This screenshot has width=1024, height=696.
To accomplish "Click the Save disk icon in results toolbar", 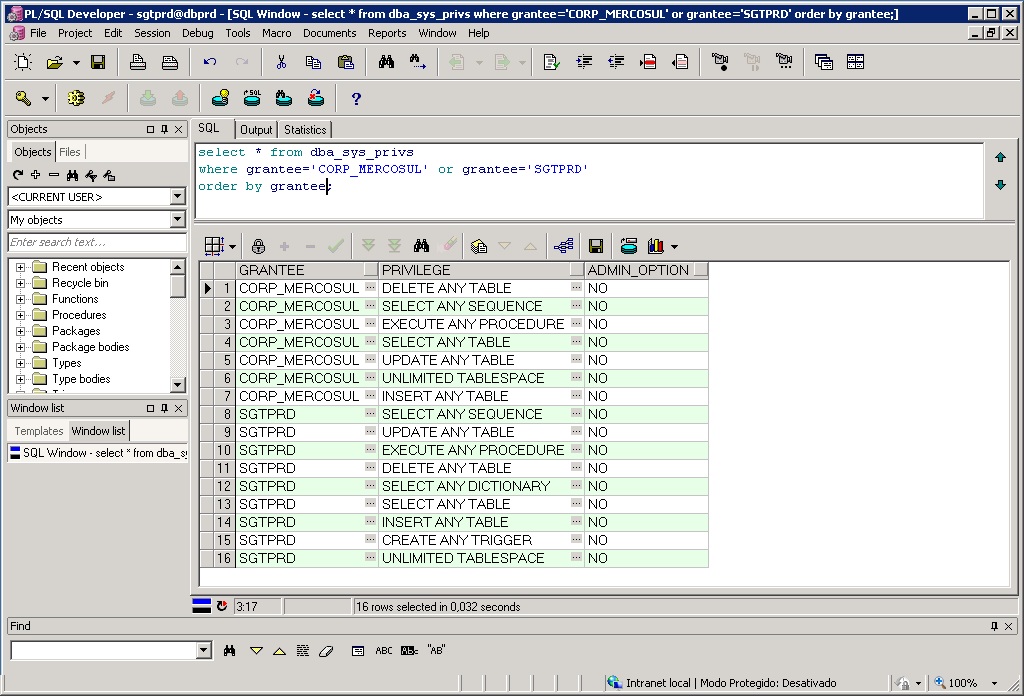I will point(596,246).
